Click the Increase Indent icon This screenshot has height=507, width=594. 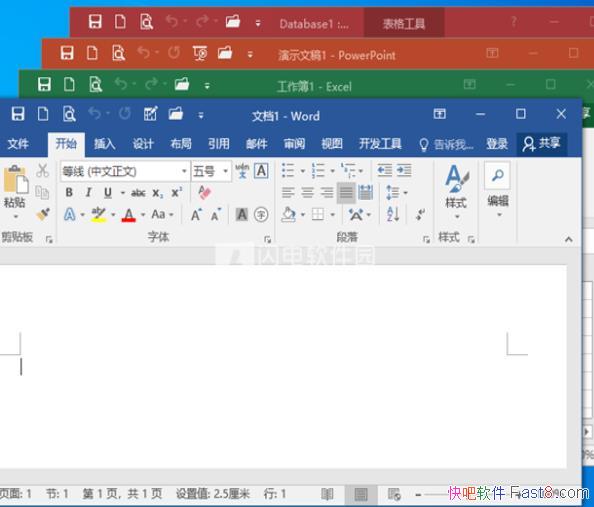404,171
